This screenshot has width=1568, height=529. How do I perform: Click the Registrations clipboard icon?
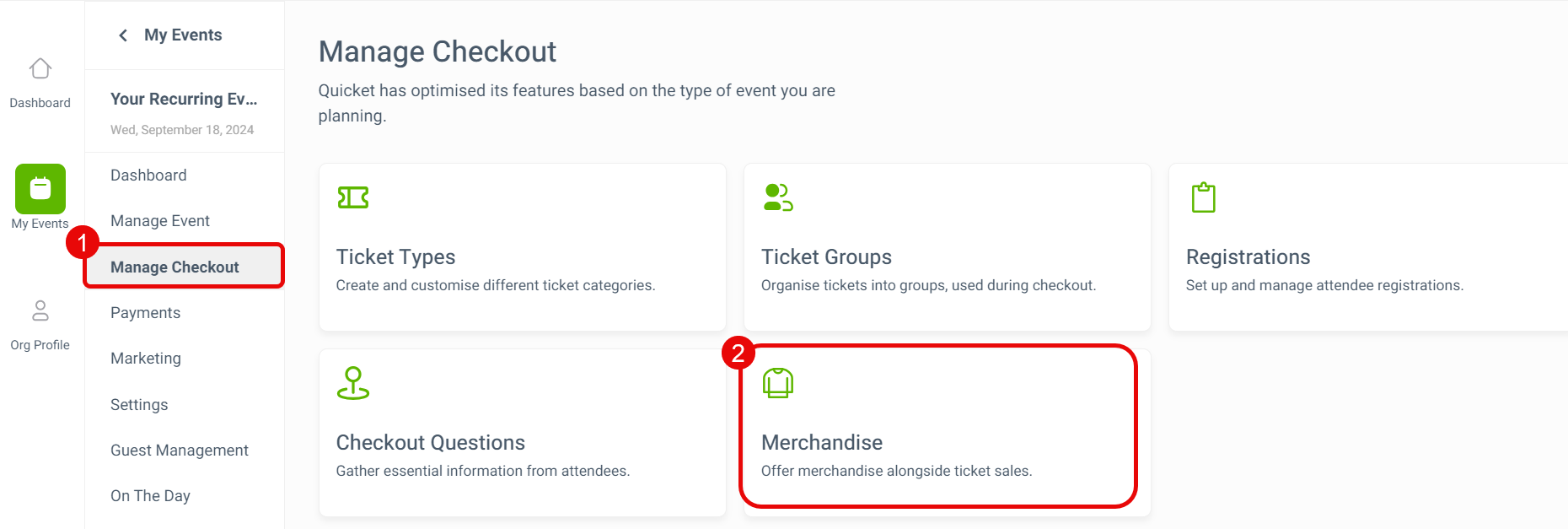(1203, 197)
